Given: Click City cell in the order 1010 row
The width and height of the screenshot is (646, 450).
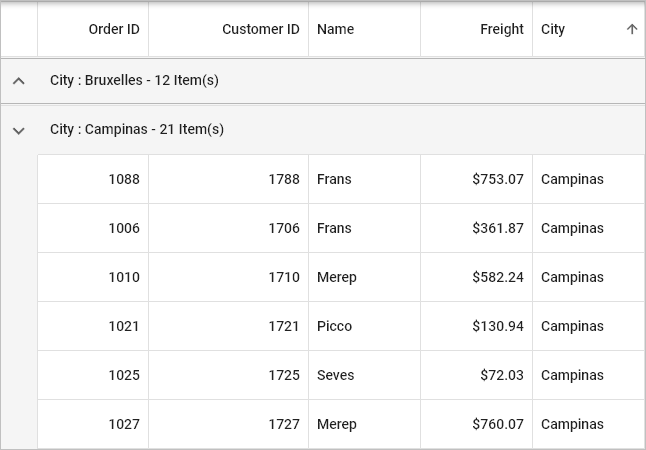Looking at the screenshot, I should tap(589, 277).
